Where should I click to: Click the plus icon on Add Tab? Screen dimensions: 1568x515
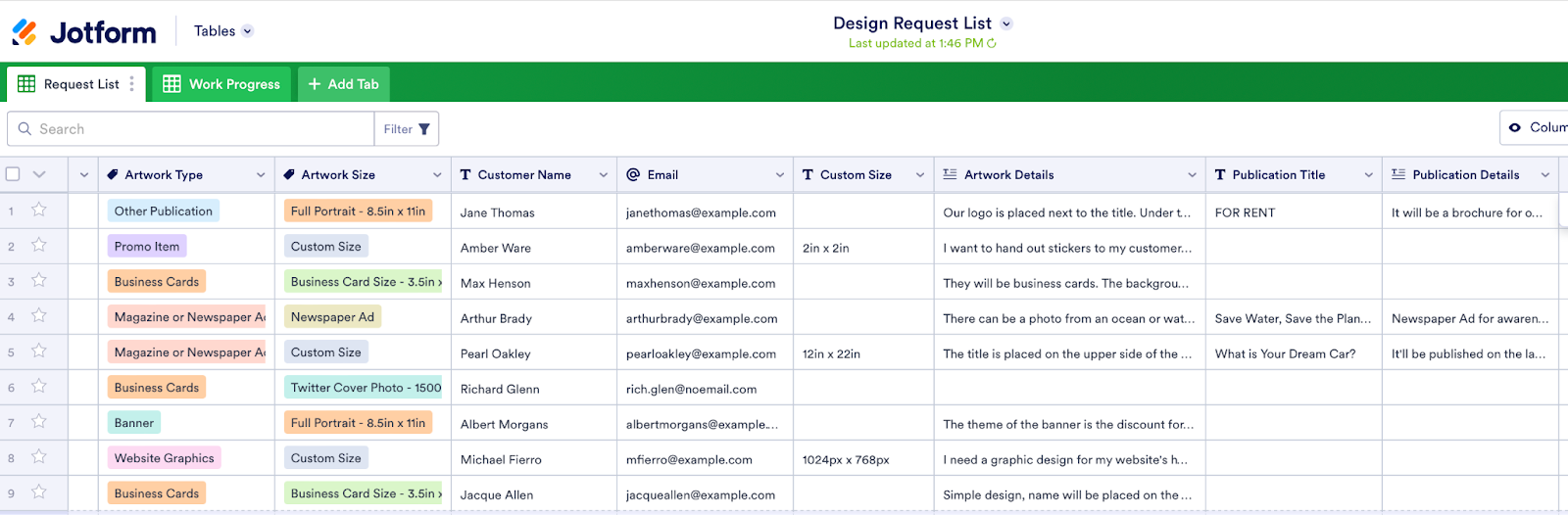pyautogui.click(x=315, y=84)
